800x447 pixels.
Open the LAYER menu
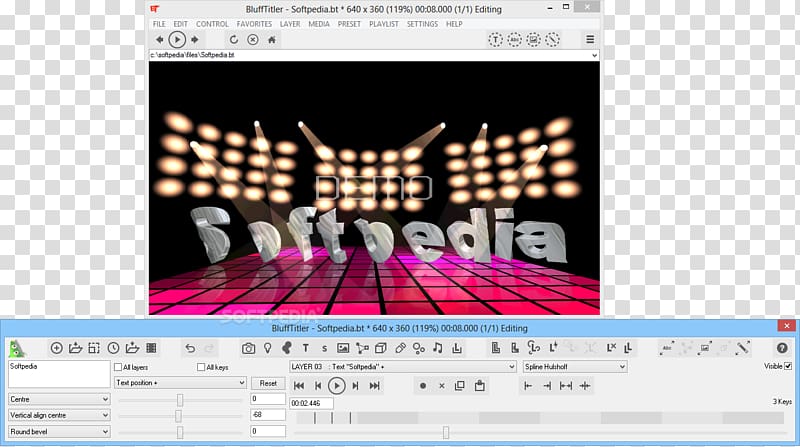click(290, 24)
